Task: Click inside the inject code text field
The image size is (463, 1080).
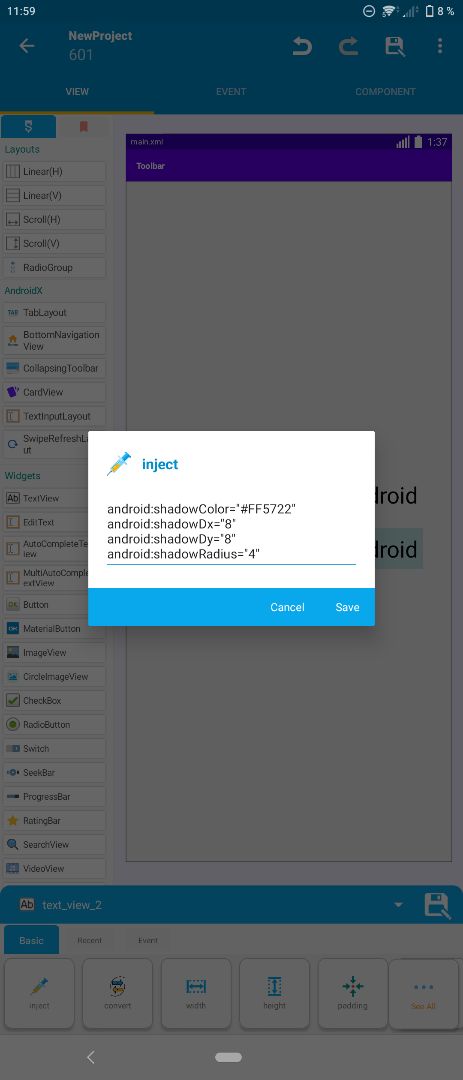Action: pyautogui.click(x=231, y=532)
